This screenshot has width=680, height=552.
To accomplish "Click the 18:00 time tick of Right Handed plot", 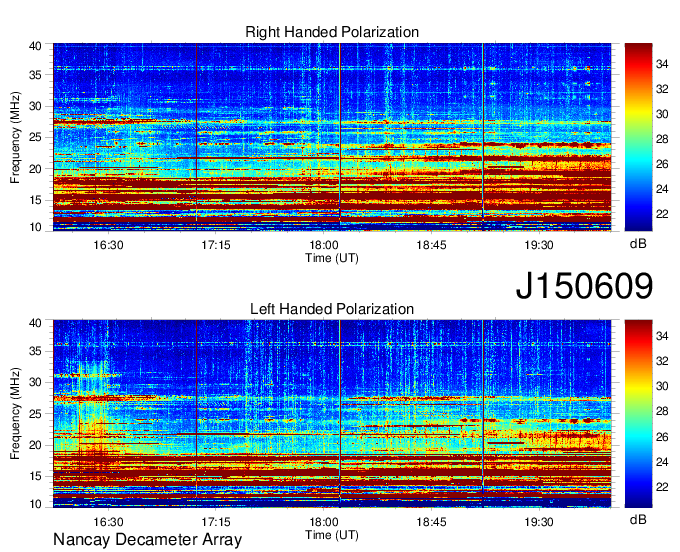I will coord(324,245).
